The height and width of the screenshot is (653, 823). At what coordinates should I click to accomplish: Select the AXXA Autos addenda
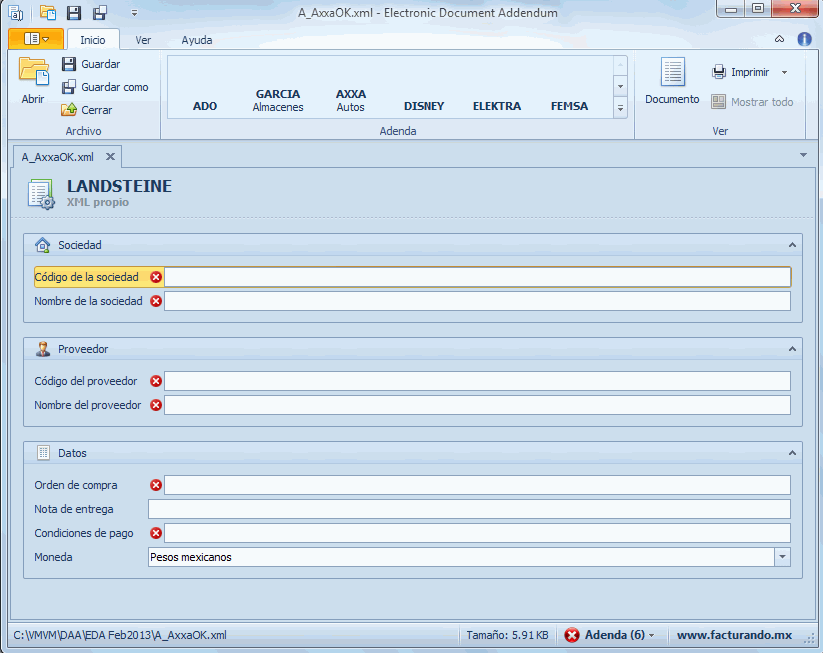coord(350,100)
